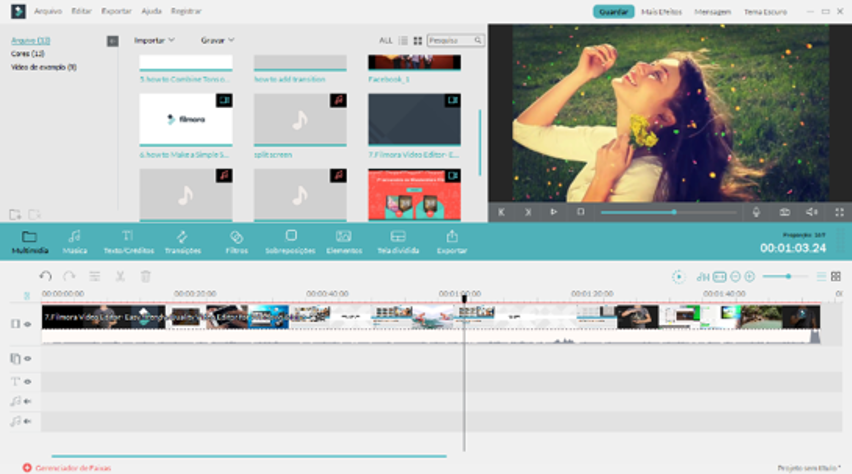Open the Gerenciador de Faixas link
The image size is (852, 474).
tap(72, 467)
